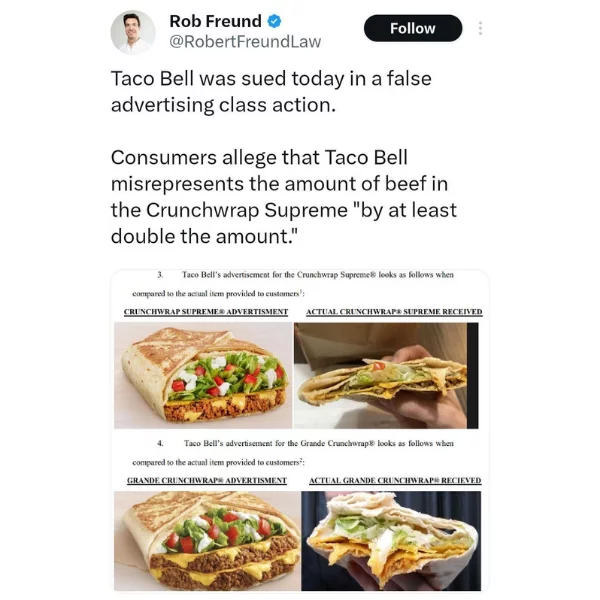Click the 'GRANDE CRUNCHWRAP ADVERTISMENT' heading
The image size is (600, 600).
207,481
